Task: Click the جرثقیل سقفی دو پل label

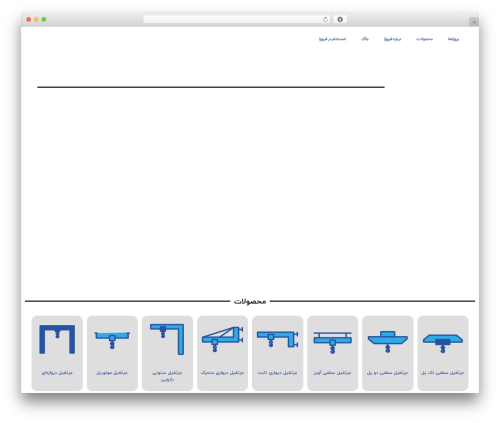Action: point(388,373)
